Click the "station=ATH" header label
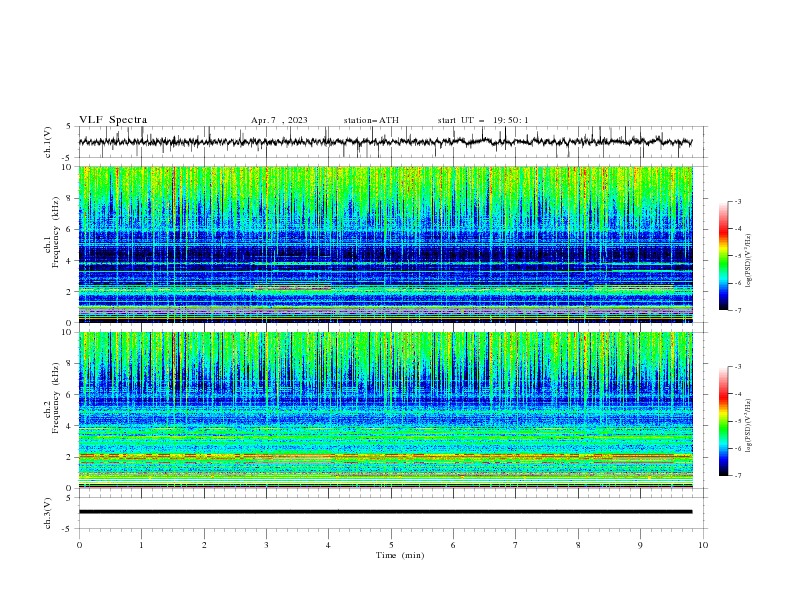Viewport: 792px width, 612px height. pyautogui.click(x=371, y=120)
